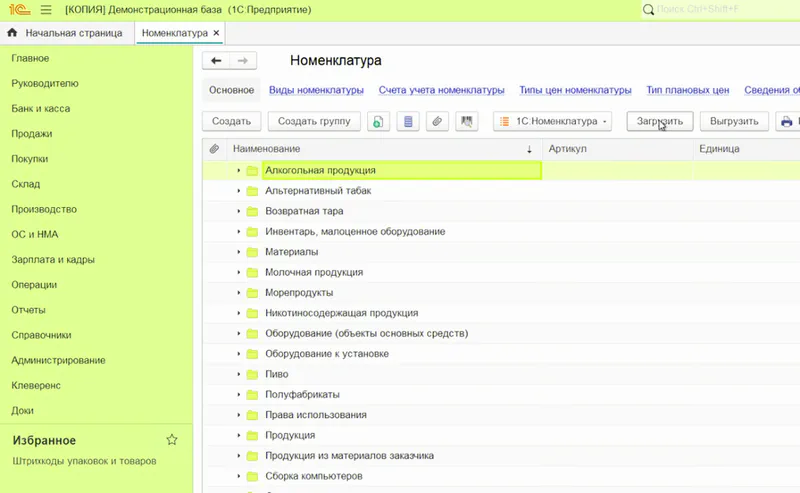Click the Загрузить button
This screenshot has width=800, height=493.
pos(660,122)
